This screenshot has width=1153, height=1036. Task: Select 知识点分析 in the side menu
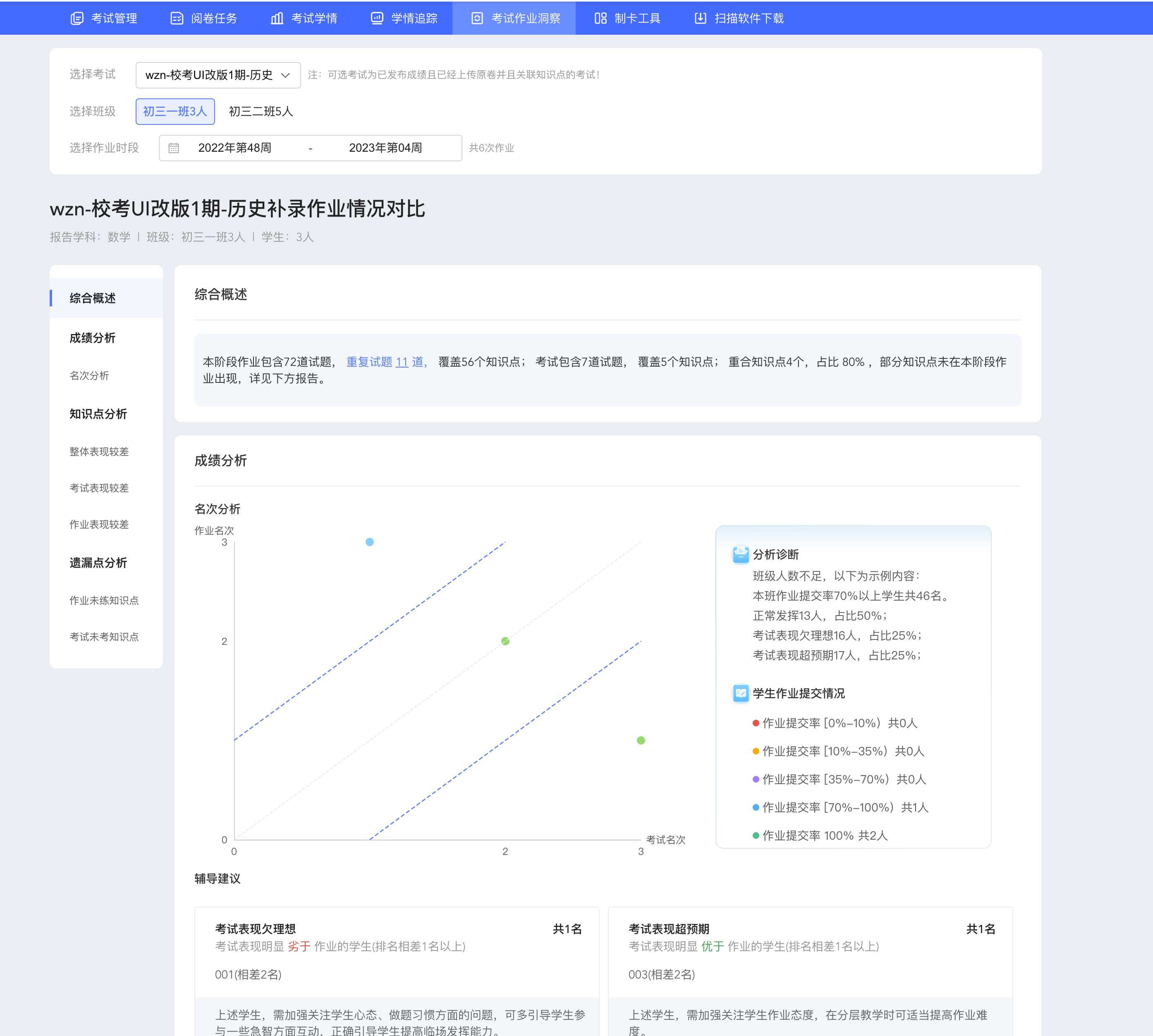pyautogui.click(x=98, y=414)
